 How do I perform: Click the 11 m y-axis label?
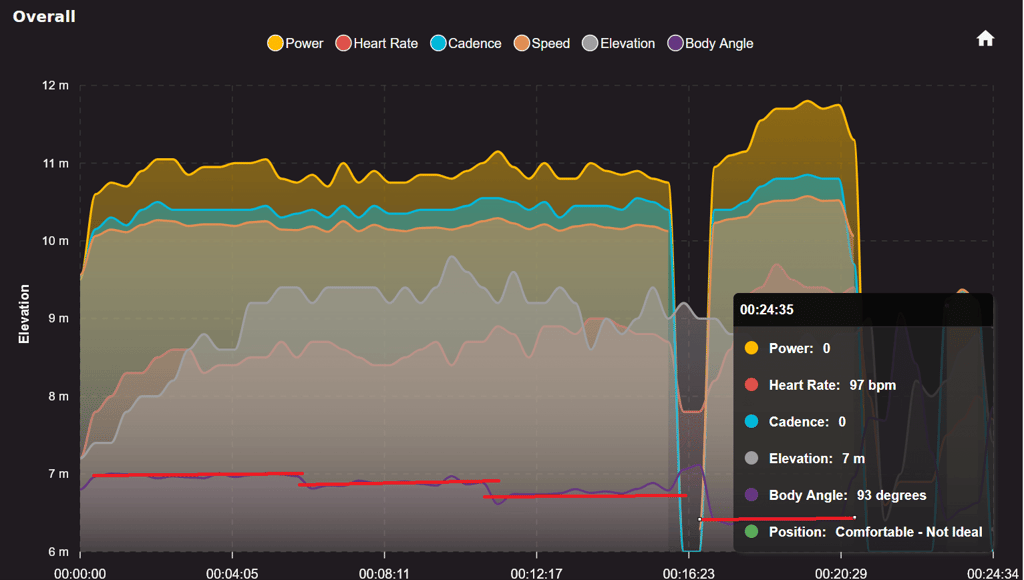coord(56,163)
